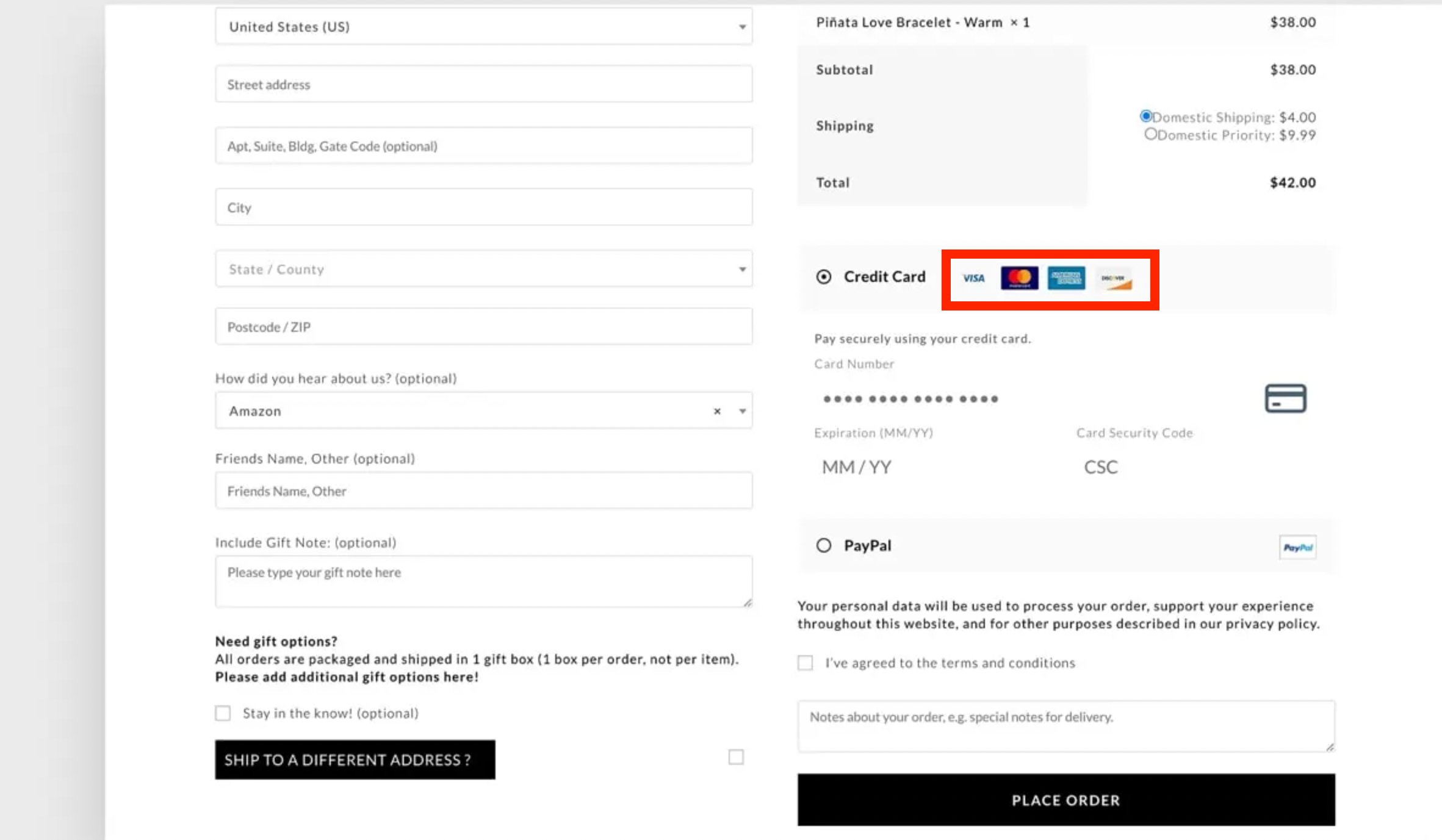Click PLACE ORDER button

1066,799
